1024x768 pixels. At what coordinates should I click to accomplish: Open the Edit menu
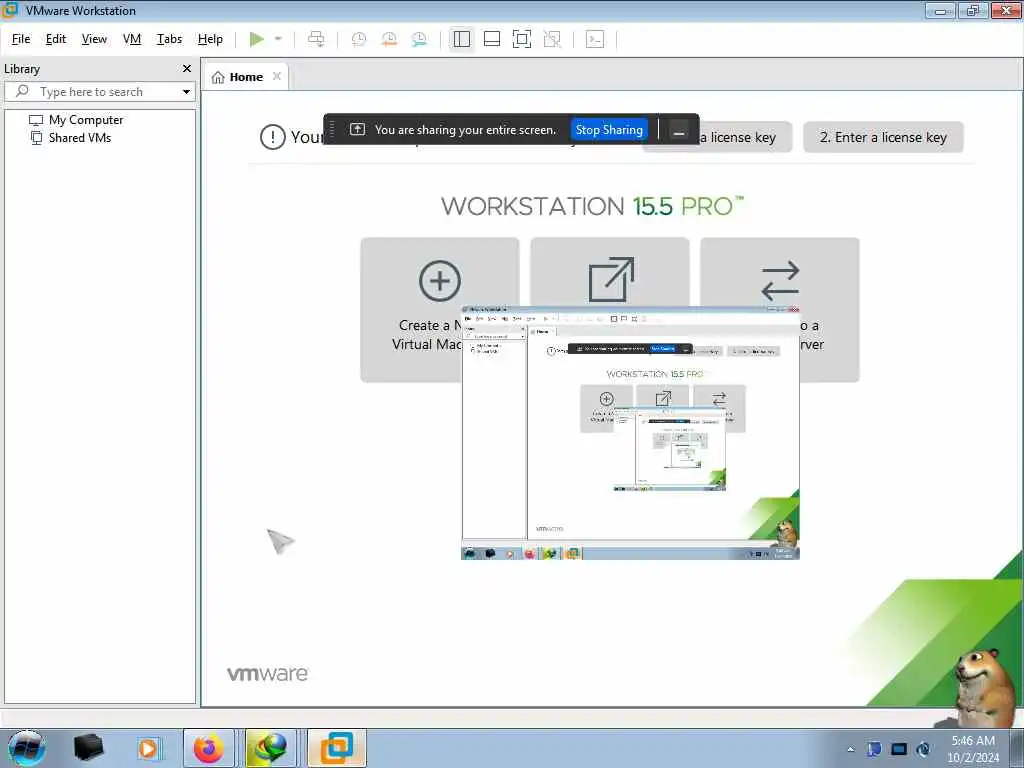click(x=56, y=39)
